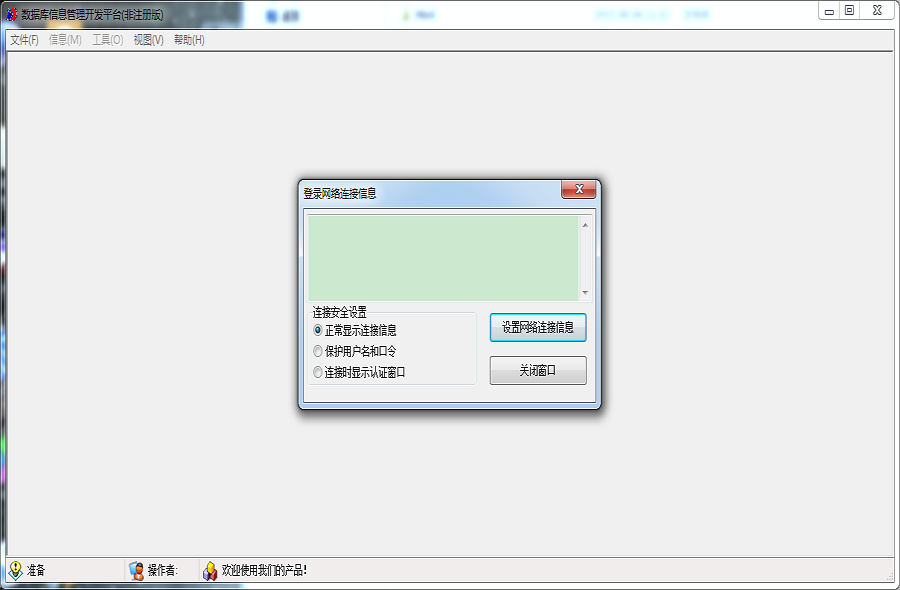Minimize the main application window
This screenshot has width=900, height=590.
point(829,11)
